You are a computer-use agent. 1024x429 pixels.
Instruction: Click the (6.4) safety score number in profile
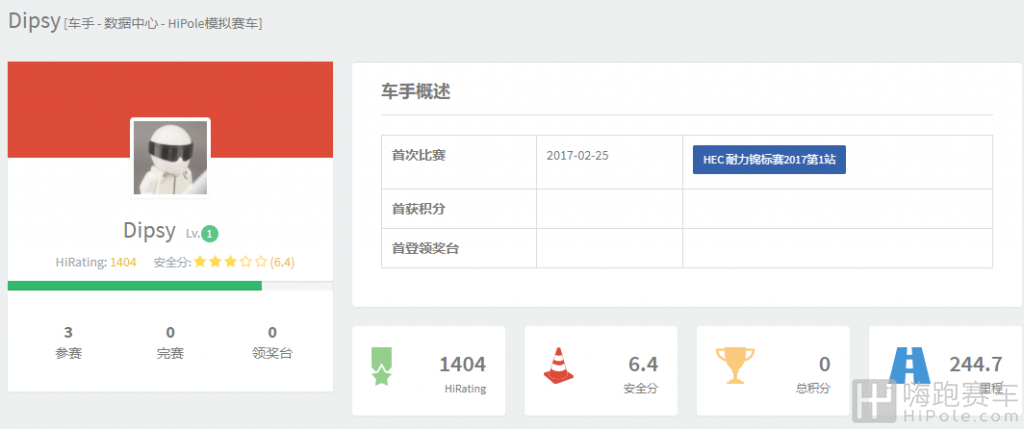pos(283,262)
